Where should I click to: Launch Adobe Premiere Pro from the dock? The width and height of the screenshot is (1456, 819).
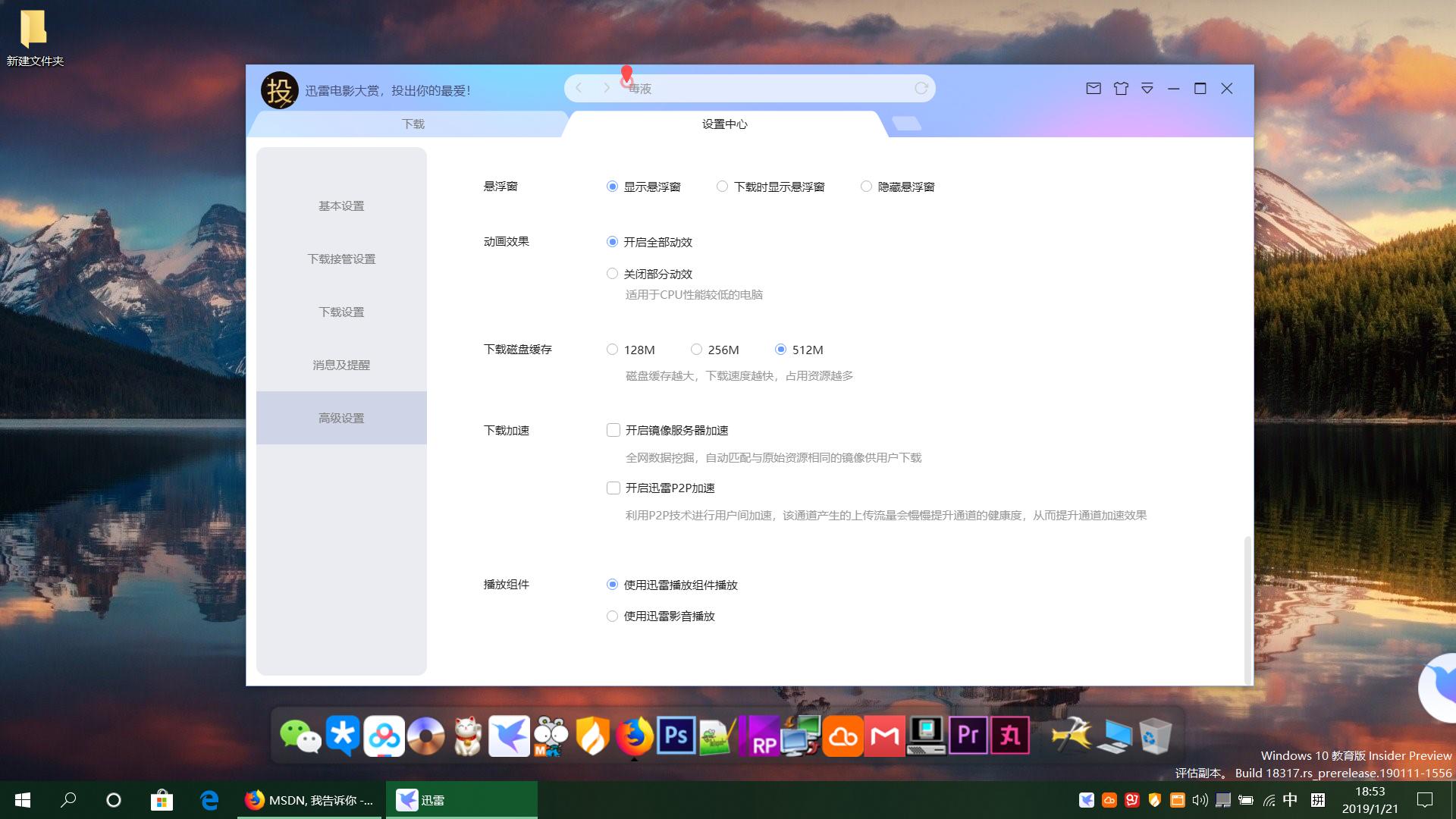[x=968, y=735]
